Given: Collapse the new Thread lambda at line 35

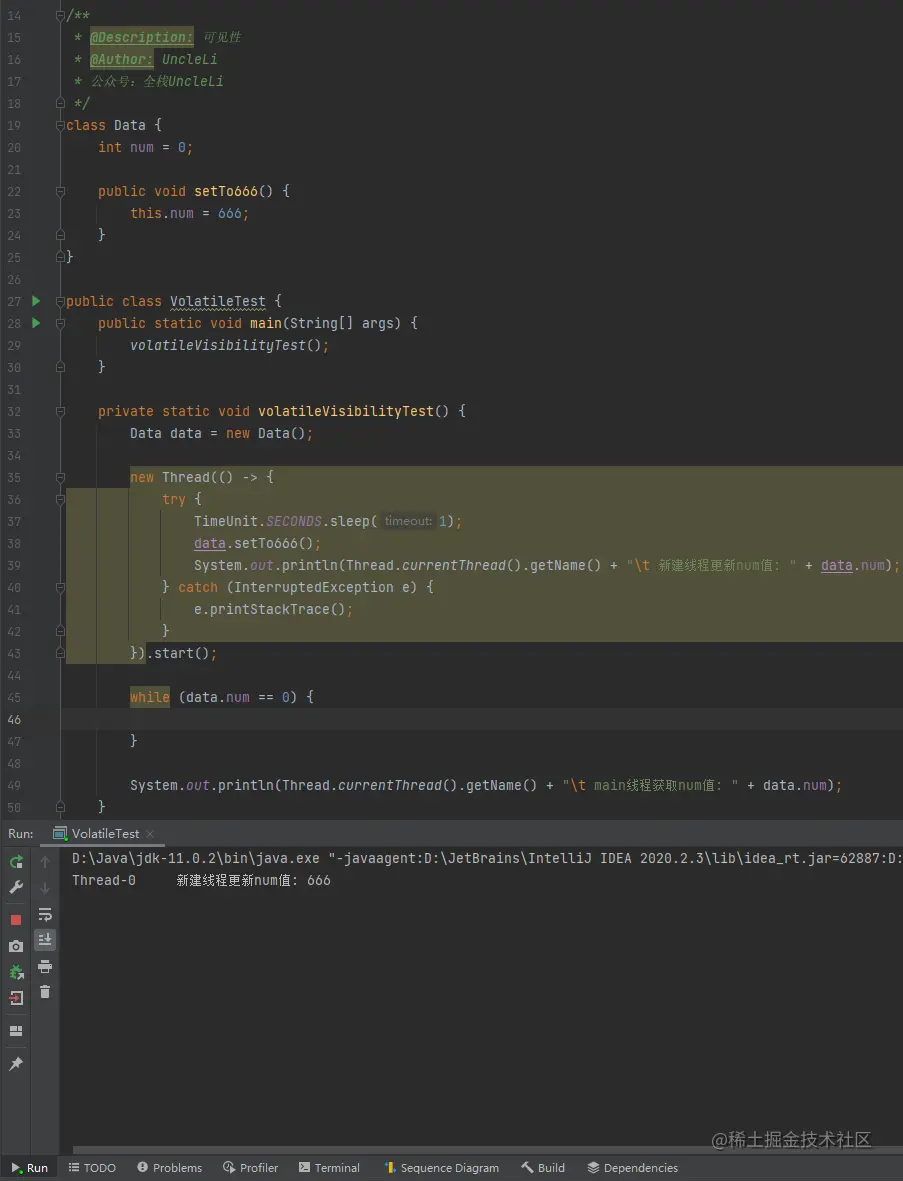Looking at the screenshot, I should coord(60,478).
